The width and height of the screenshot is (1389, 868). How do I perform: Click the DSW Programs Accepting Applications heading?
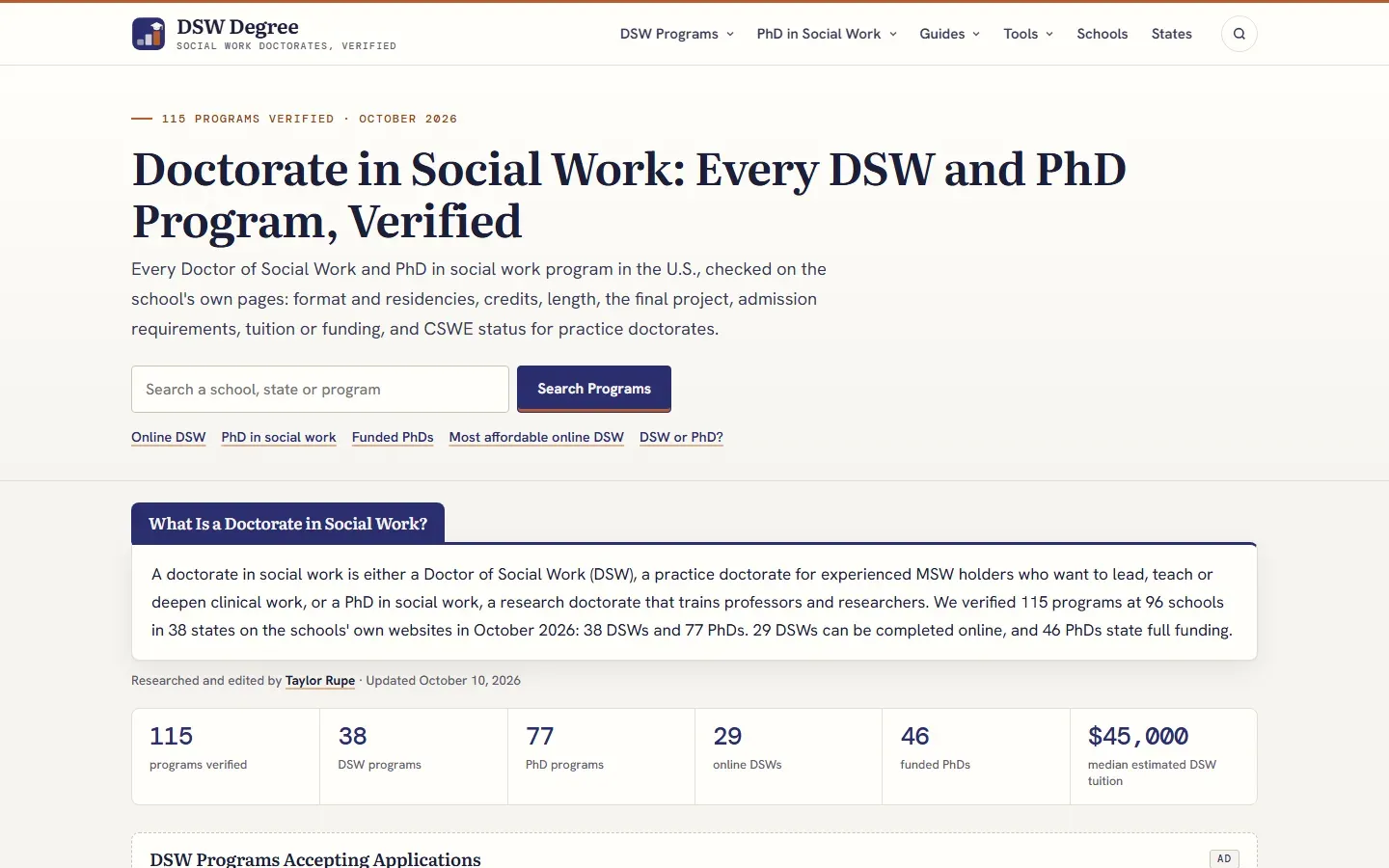pyautogui.click(x=315, y=858)
